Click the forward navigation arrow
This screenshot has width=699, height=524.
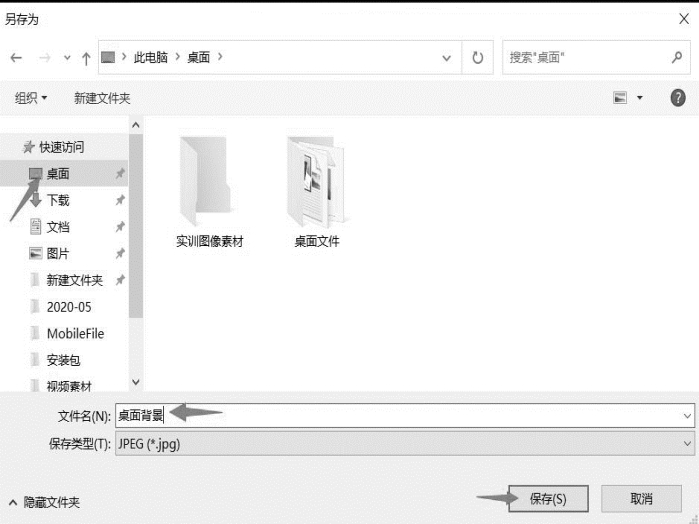tap(45, 58)
